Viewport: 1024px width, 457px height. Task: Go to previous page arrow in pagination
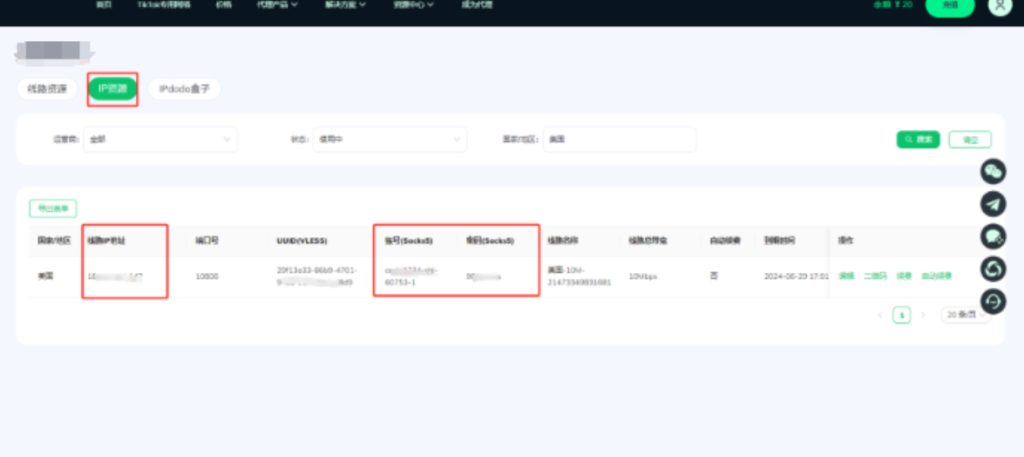[880, 315]
